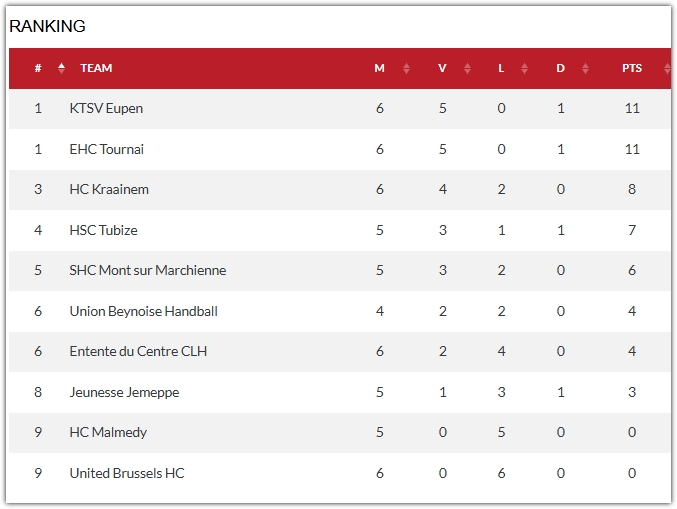
Task: Click SHC Mont sur Marchienne
Action: (148, 270)
